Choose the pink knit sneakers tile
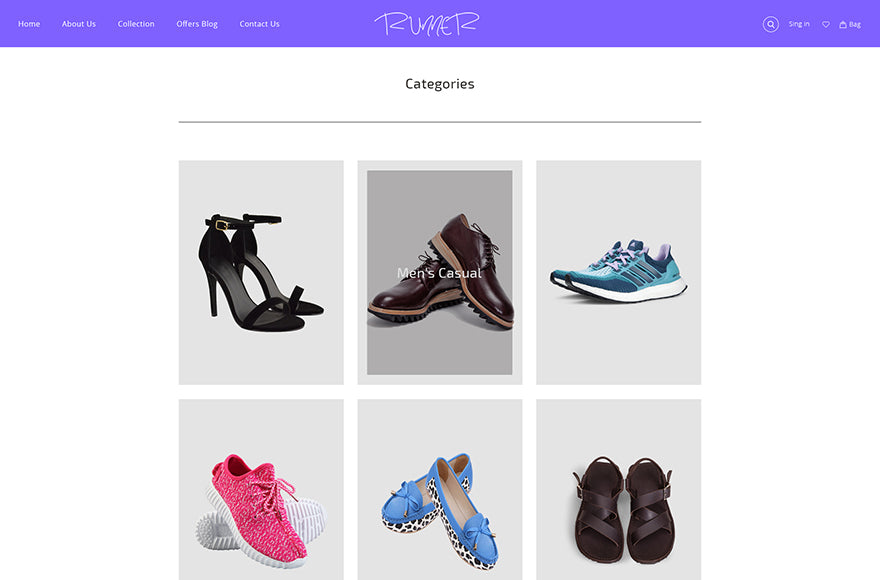The height and width of the screenshot is (580, 880). pyautogui.click(x=261, y=490)
